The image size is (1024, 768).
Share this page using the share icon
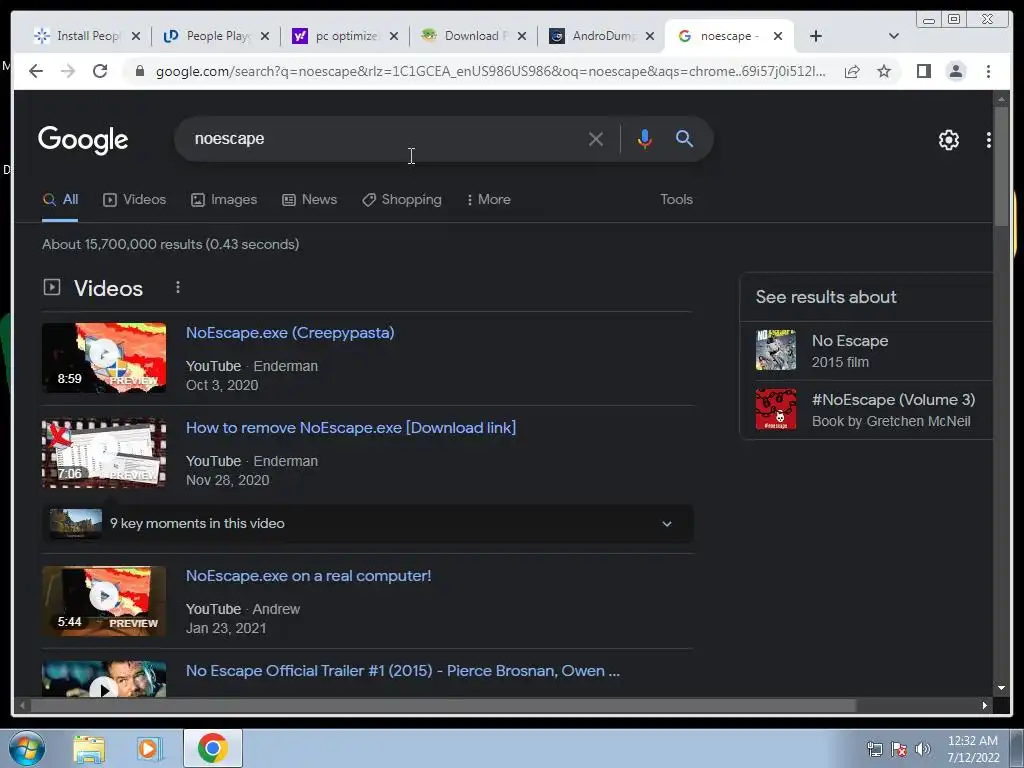852,71
